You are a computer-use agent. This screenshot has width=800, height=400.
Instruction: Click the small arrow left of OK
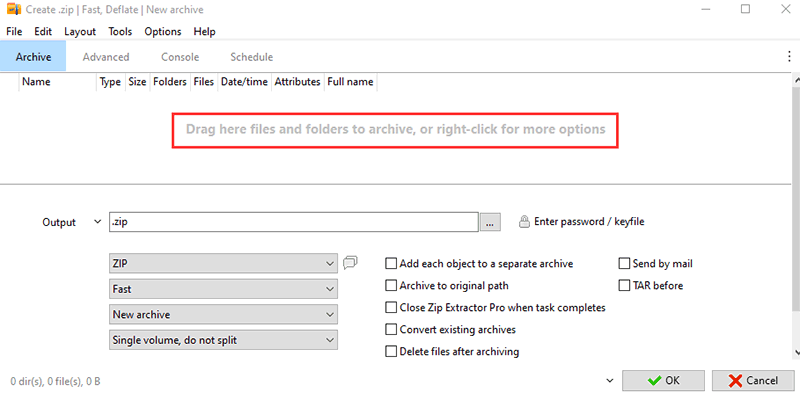click(609, 381)
